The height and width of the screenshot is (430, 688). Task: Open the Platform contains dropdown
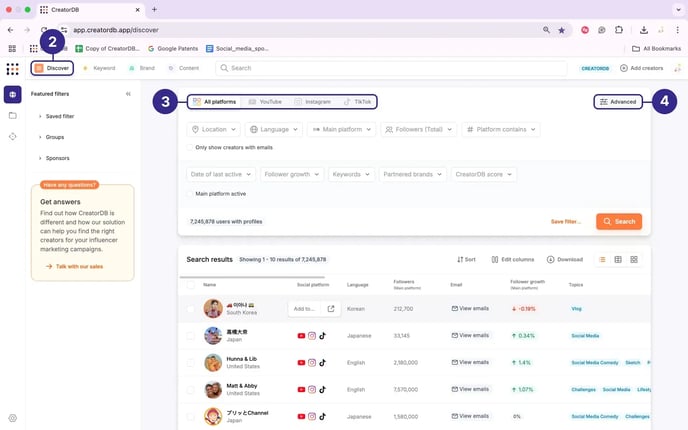501,129
